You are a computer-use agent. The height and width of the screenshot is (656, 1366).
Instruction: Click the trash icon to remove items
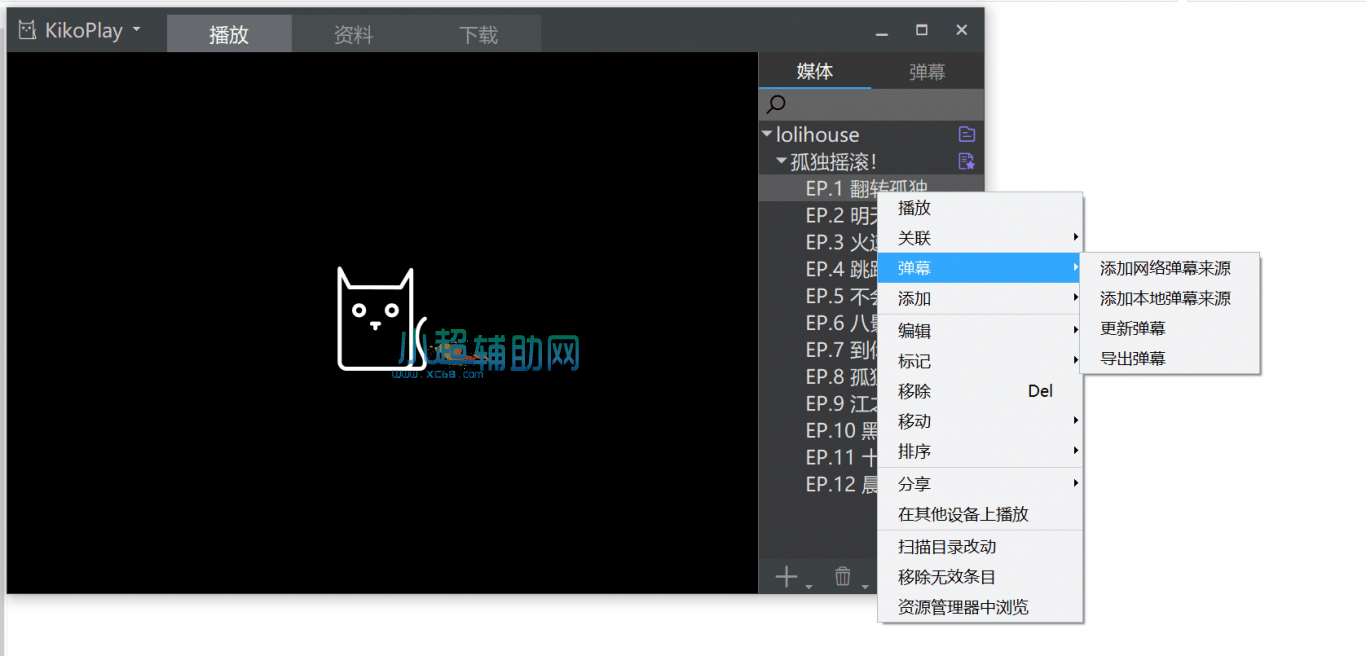tap(843, 576)
